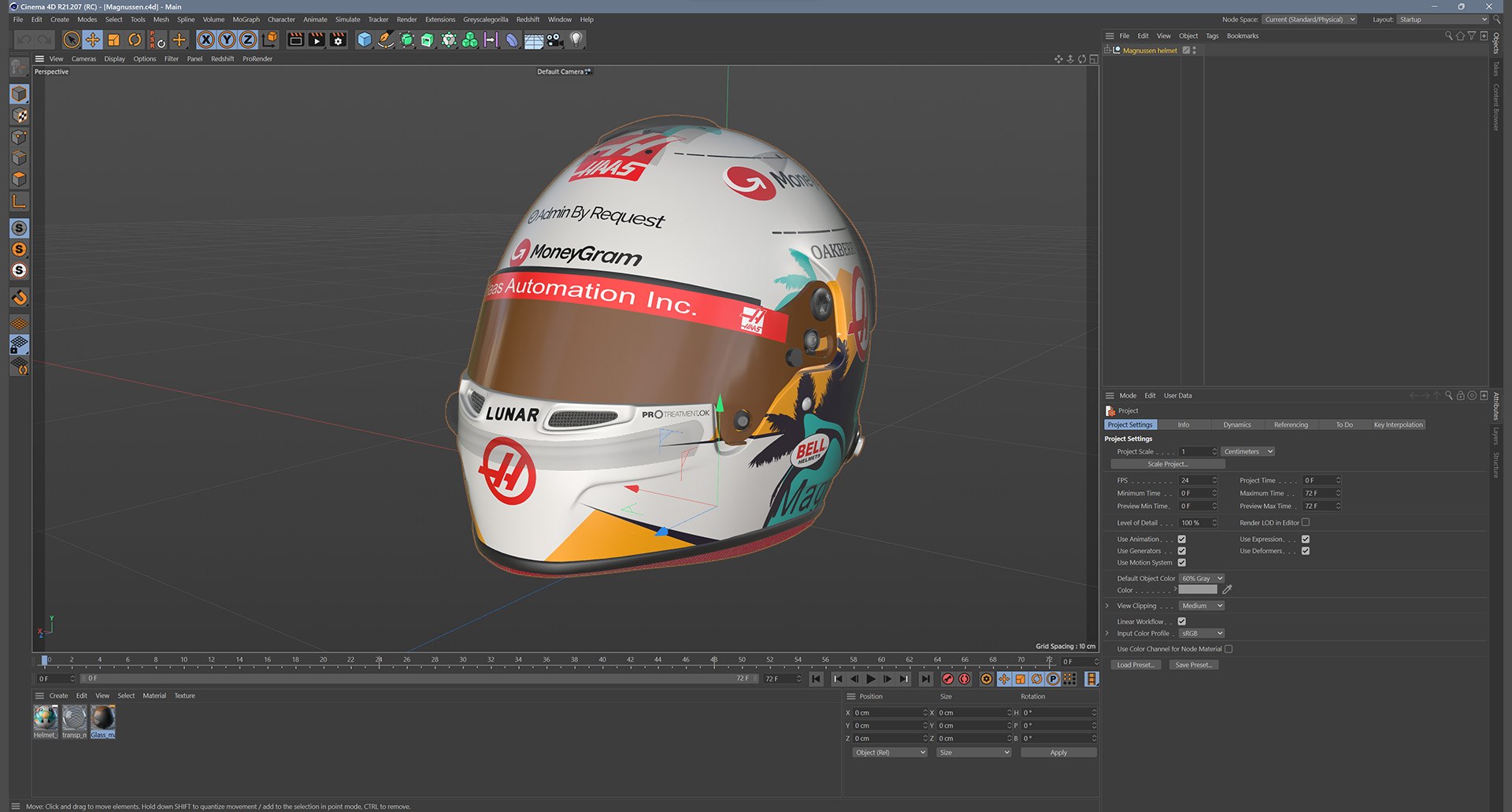Select the Live Selection tool

(x=71, y=39)
